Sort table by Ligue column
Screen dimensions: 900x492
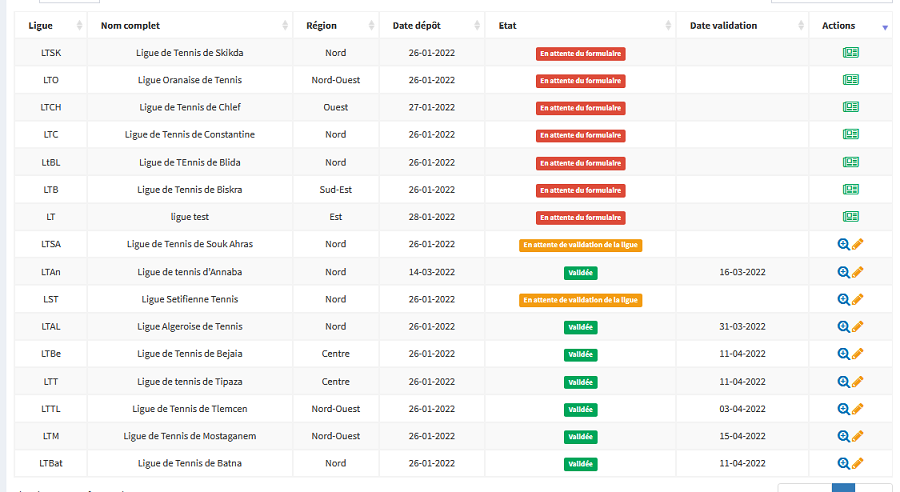click(x=50, y=25)
